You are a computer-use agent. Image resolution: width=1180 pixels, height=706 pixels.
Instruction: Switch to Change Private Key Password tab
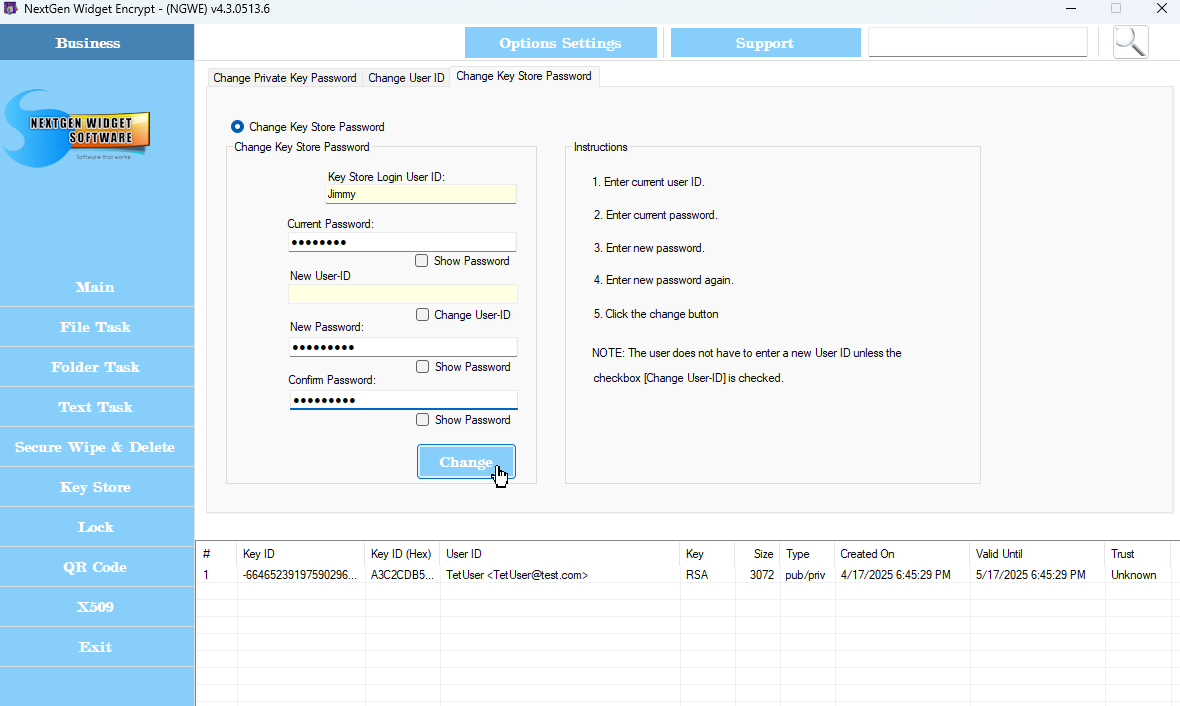click(x=284, y=78)
